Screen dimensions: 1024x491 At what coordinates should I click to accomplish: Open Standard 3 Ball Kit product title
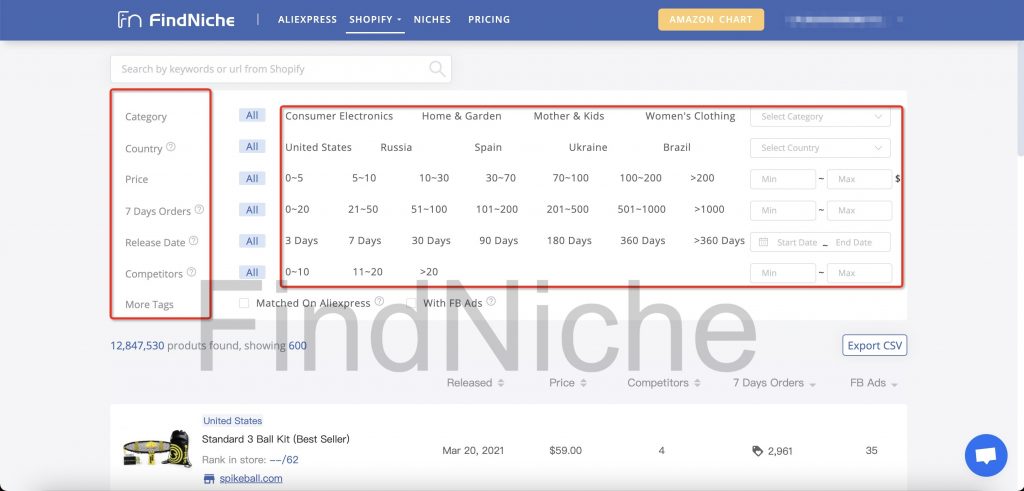(x=276, y=439)
